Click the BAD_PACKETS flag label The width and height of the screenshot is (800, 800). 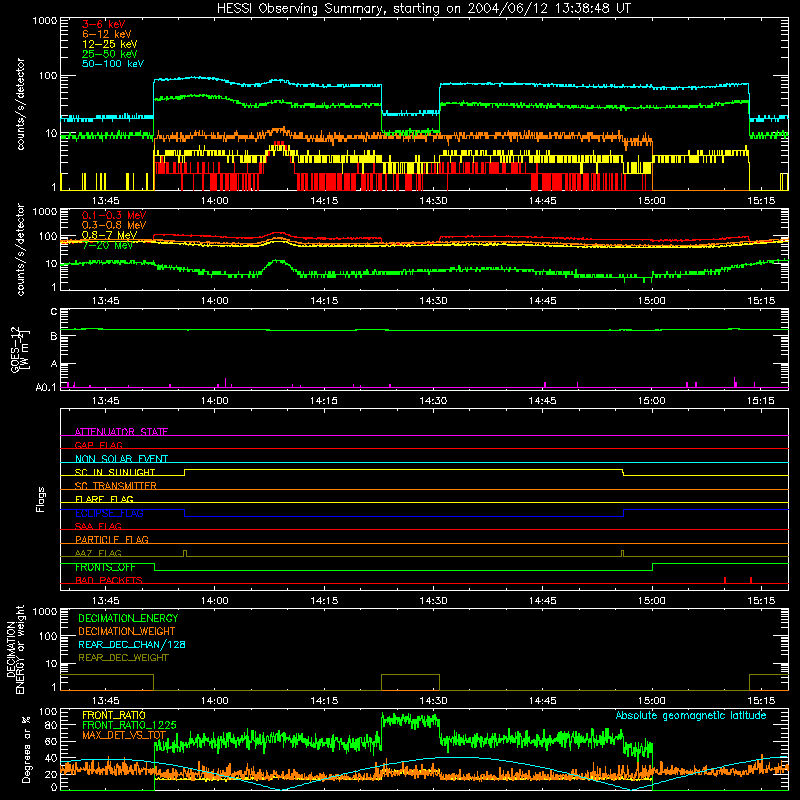click(x=109, y=580)
